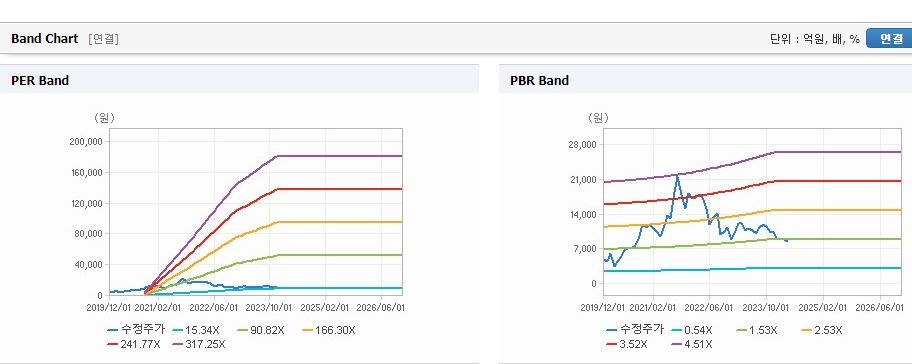Toggle 수정주가 legend in PER Band chart
Screen dimensions: 912x364
136,330
